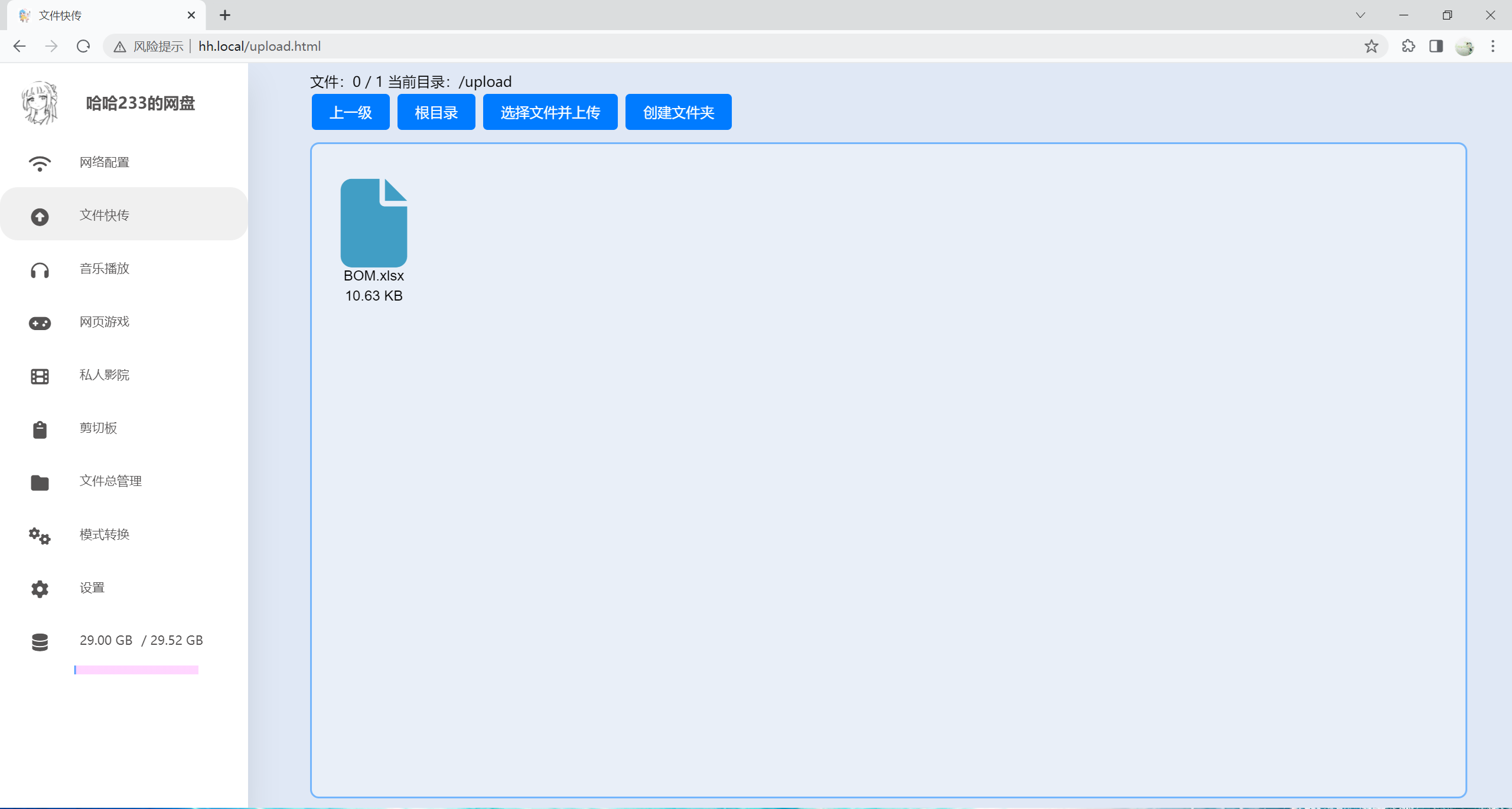Click 创建文件夹 button
The height and width of the screenshot is (809, 1512).
point(678,112)
